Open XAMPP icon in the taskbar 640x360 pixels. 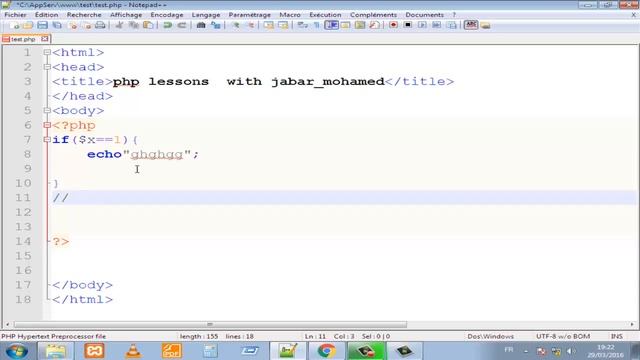94,351
